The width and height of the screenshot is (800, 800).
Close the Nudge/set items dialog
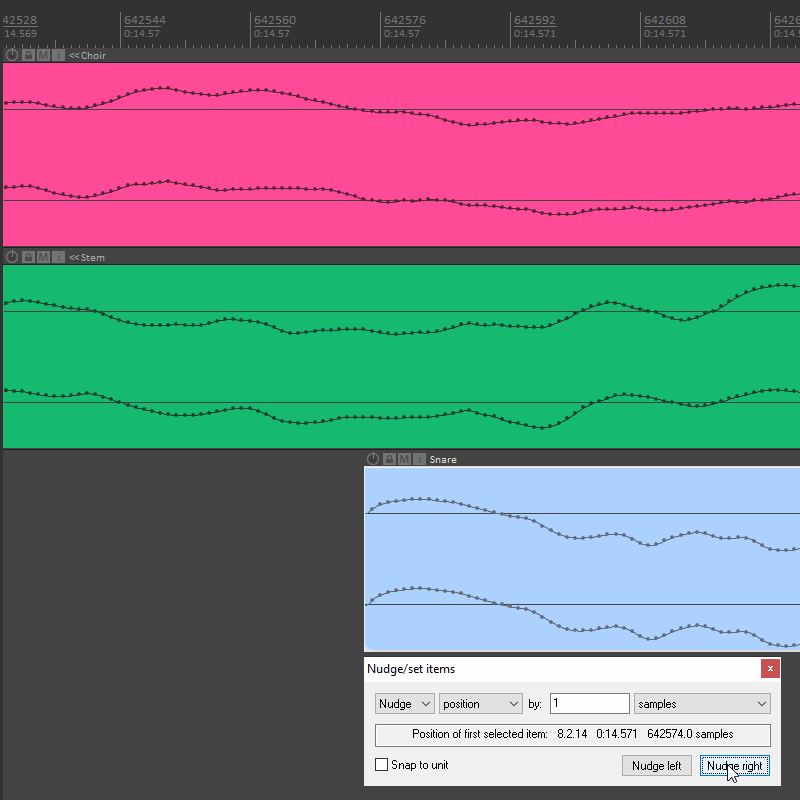(770, 668)
